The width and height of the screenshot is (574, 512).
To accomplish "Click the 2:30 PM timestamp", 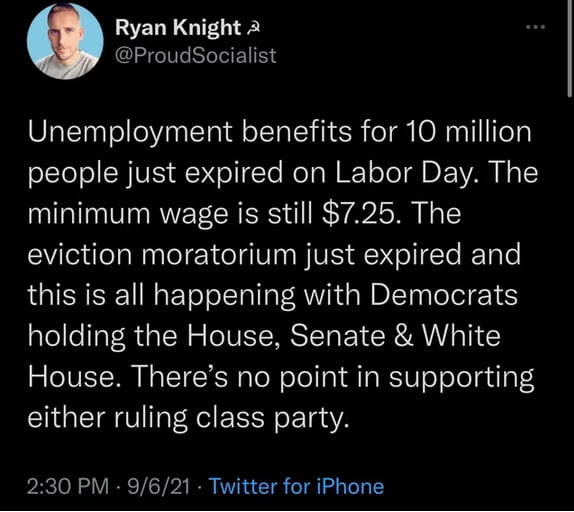I will (x=68, y=486).
